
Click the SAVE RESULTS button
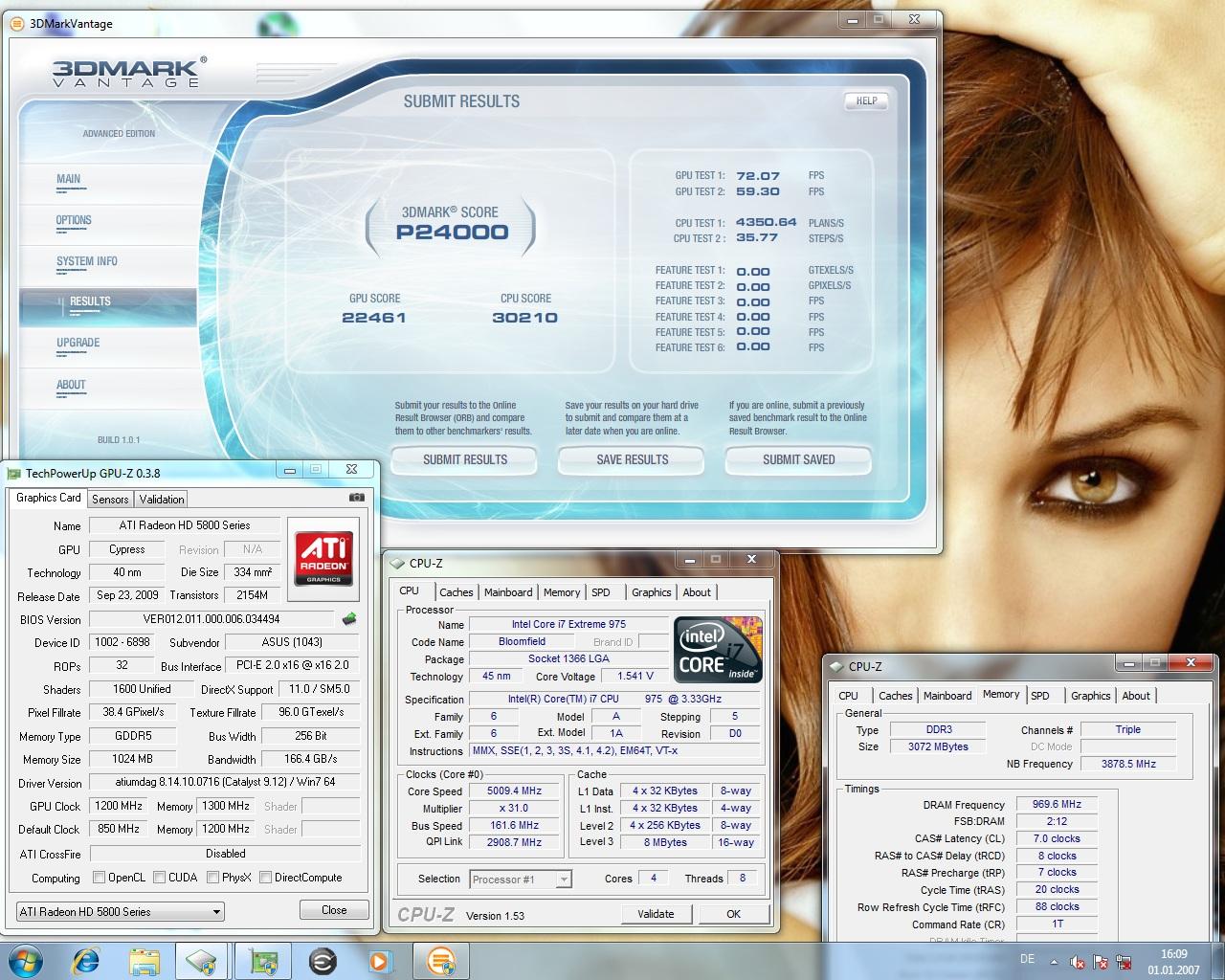pyautogui.click(x=633, y=460)
